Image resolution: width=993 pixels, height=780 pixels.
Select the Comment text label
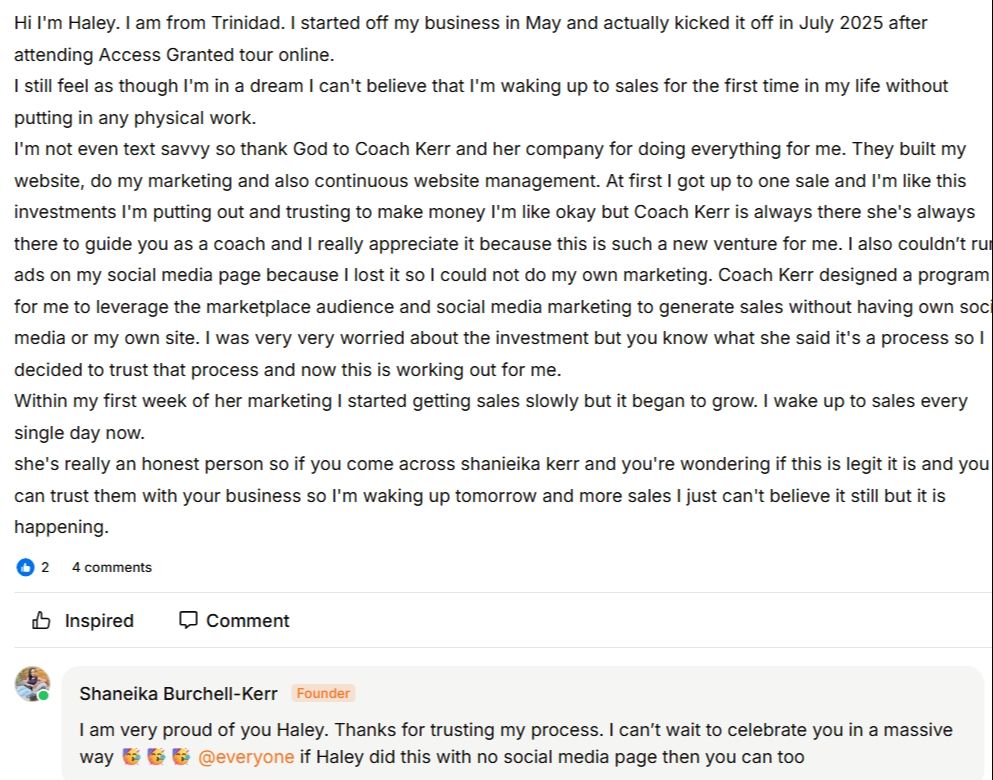[x=248, y=620]
